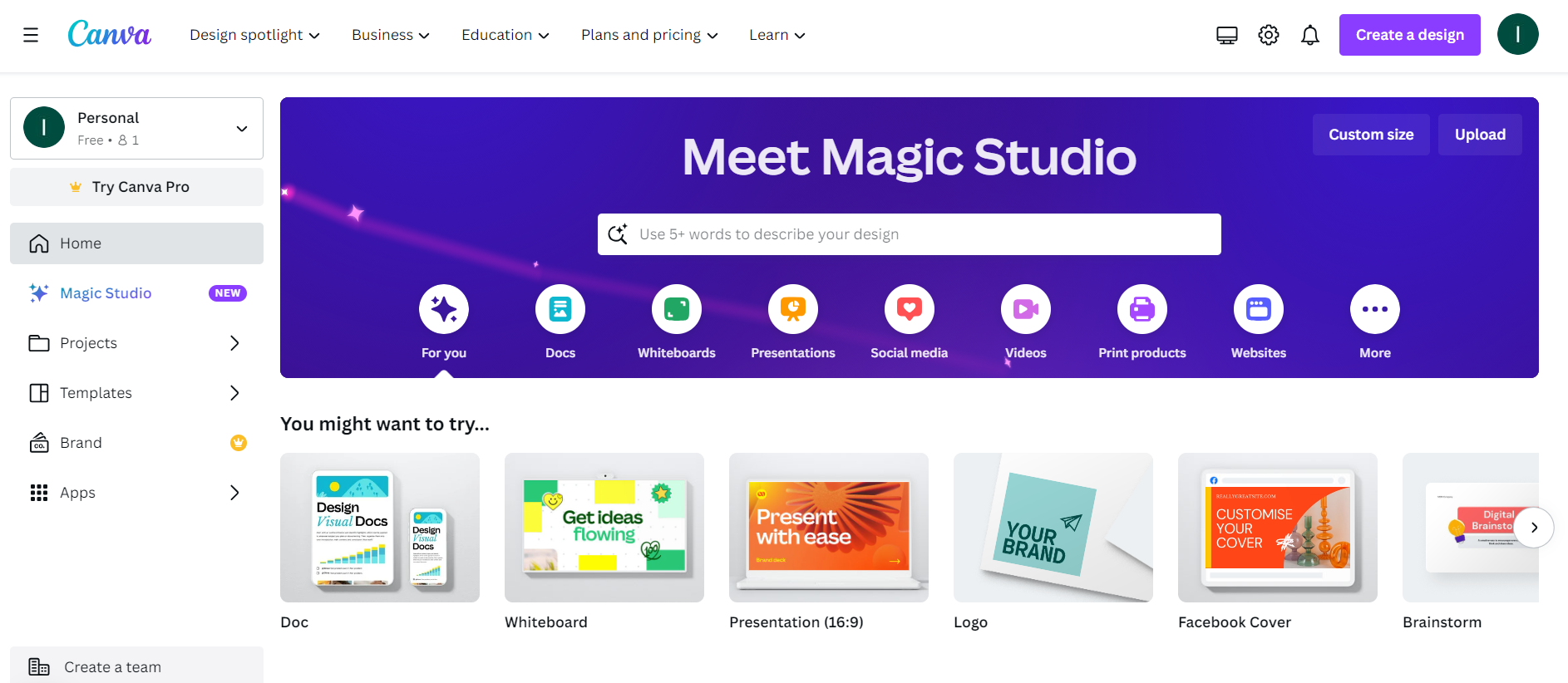Select the For you category icon
Screen dimensions: 1568x683
(x=444, y=309)
